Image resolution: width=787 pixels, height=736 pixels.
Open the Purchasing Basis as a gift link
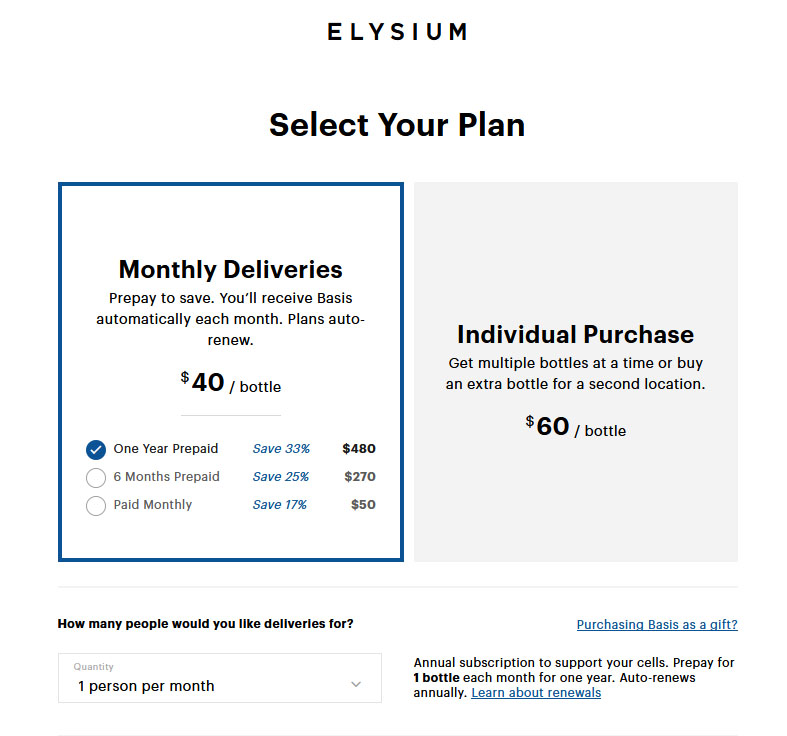click(657, 625)
